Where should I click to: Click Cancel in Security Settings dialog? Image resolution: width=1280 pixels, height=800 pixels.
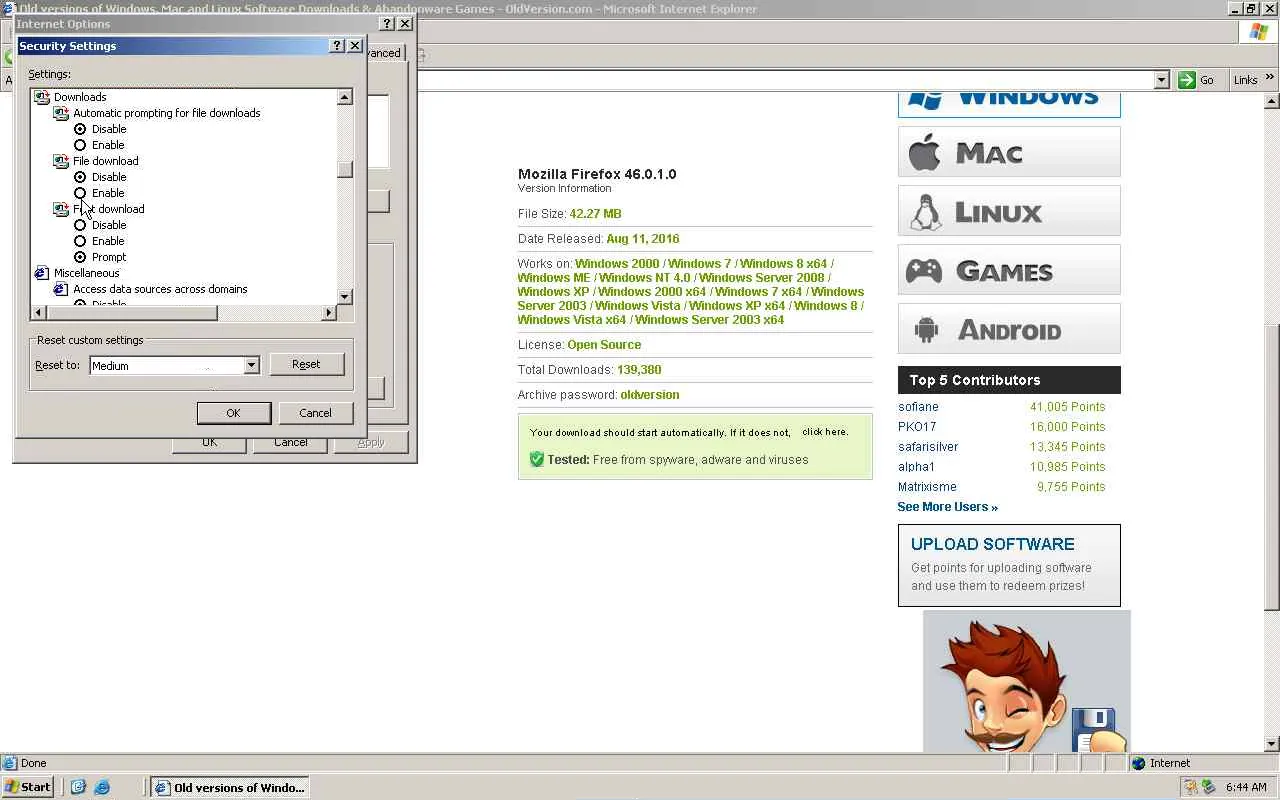315,413
